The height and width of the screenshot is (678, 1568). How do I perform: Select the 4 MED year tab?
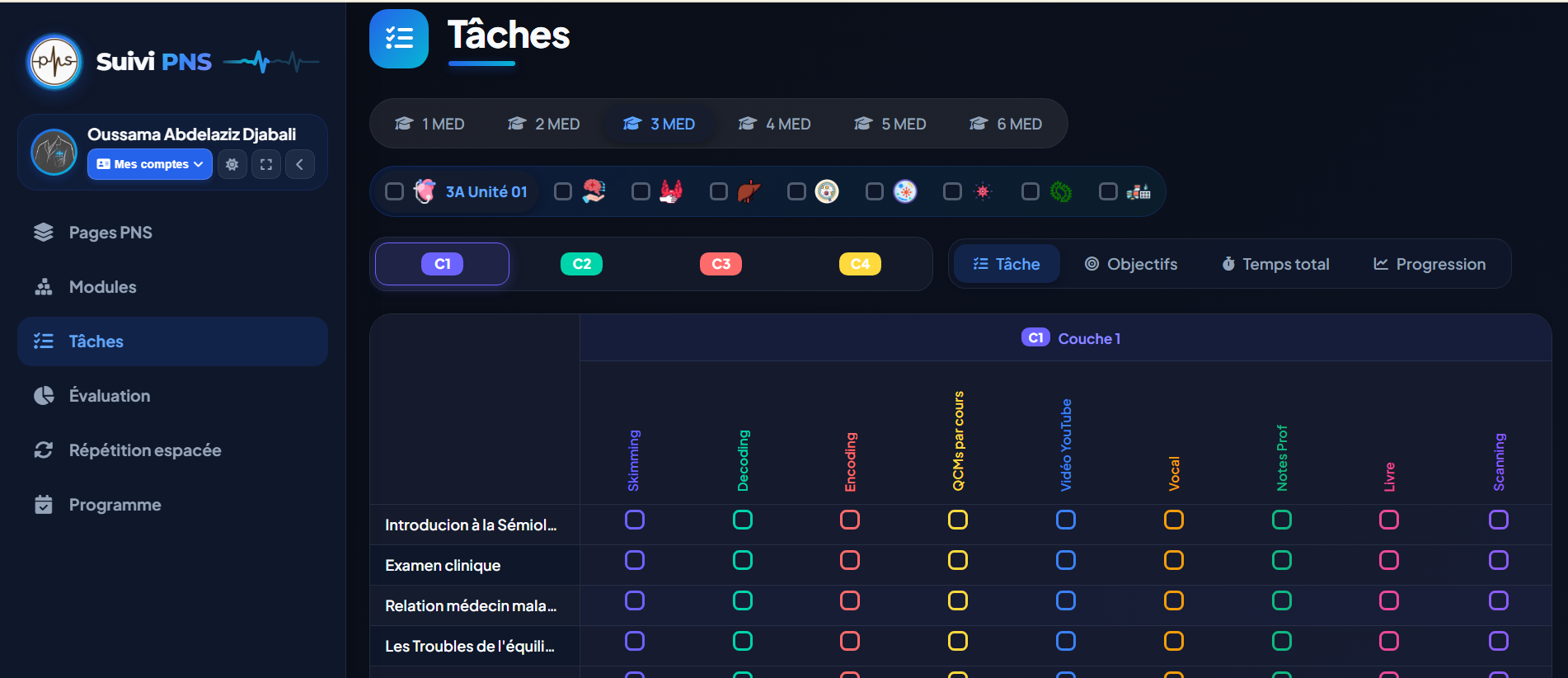tap(775, 124)
